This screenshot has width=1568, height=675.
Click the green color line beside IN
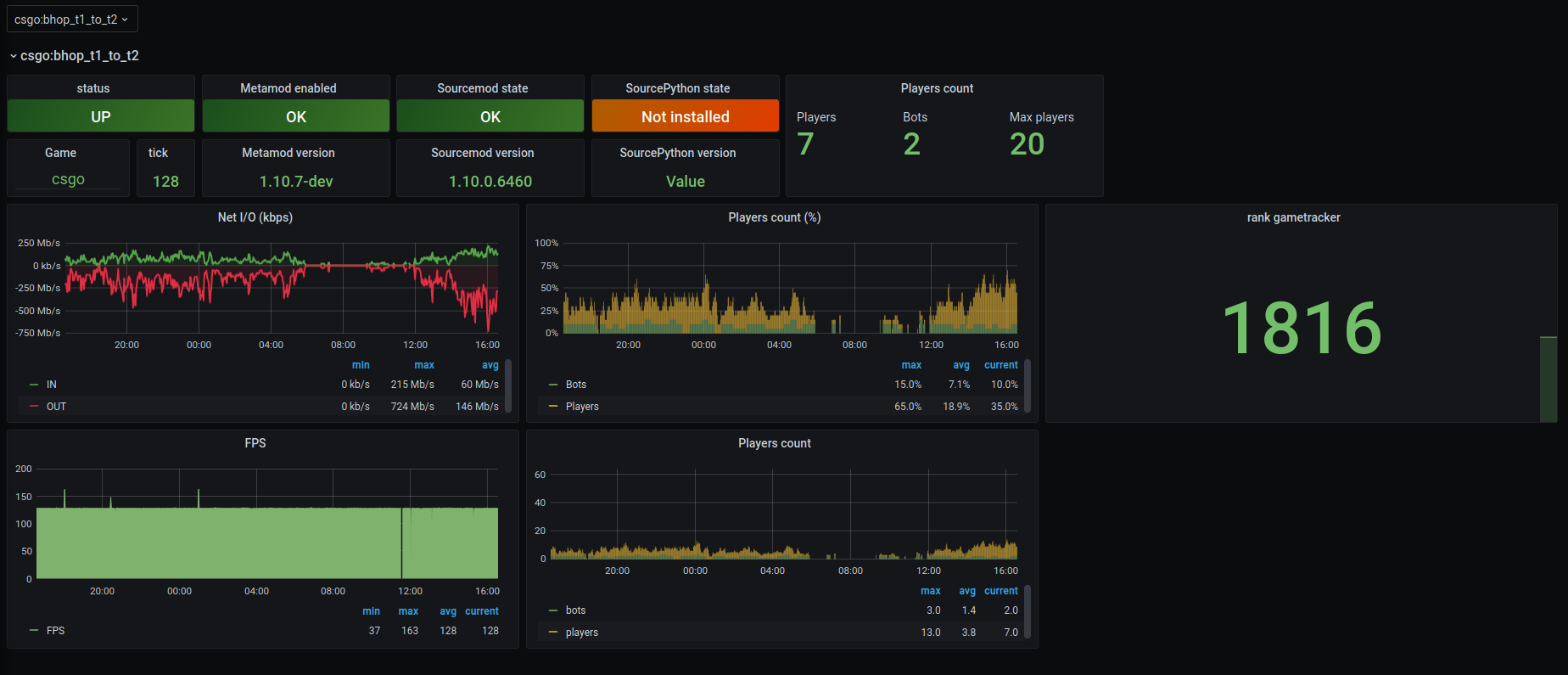click(34, 385)
